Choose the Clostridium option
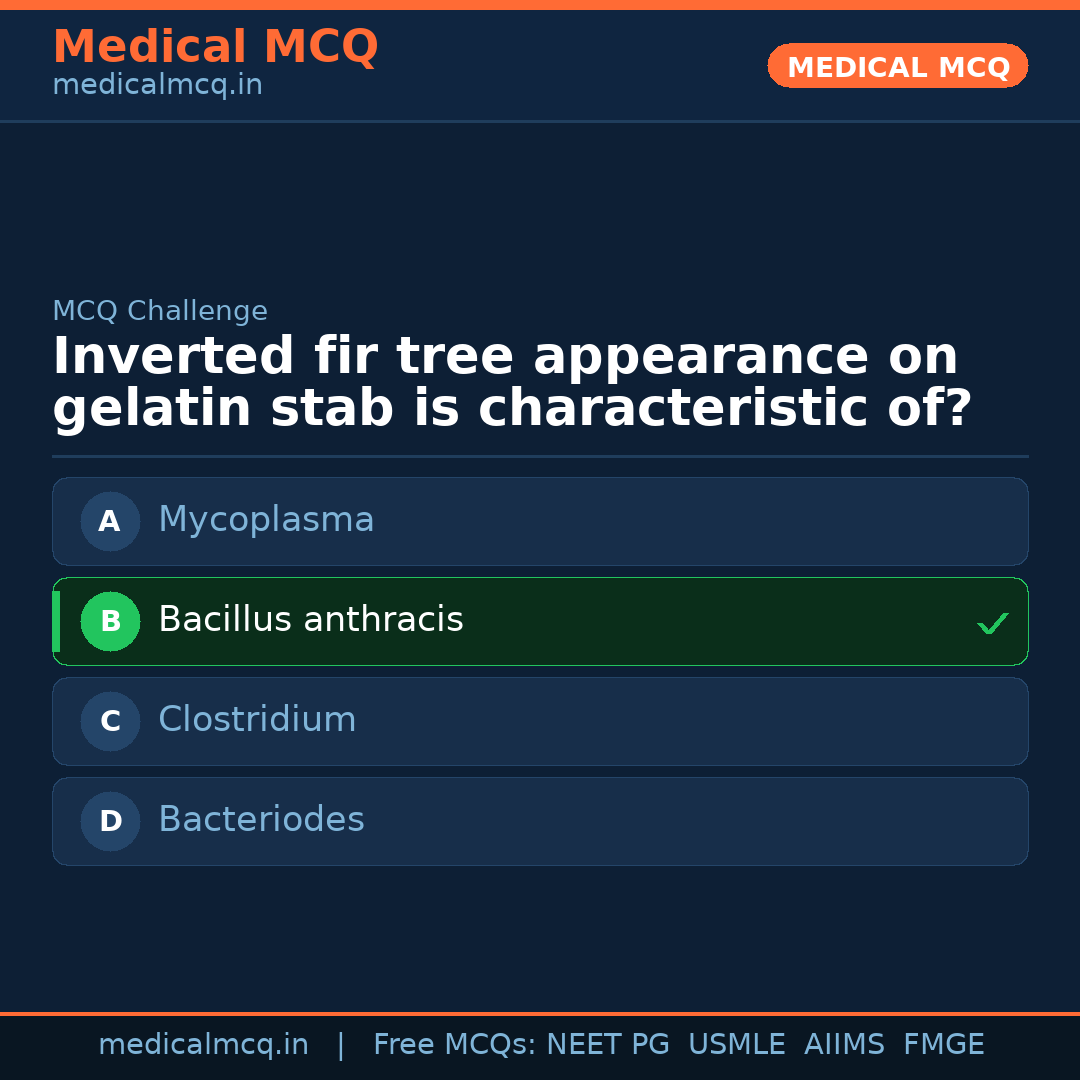The width and height of the screenshot is (1080, 1080). 257,720
